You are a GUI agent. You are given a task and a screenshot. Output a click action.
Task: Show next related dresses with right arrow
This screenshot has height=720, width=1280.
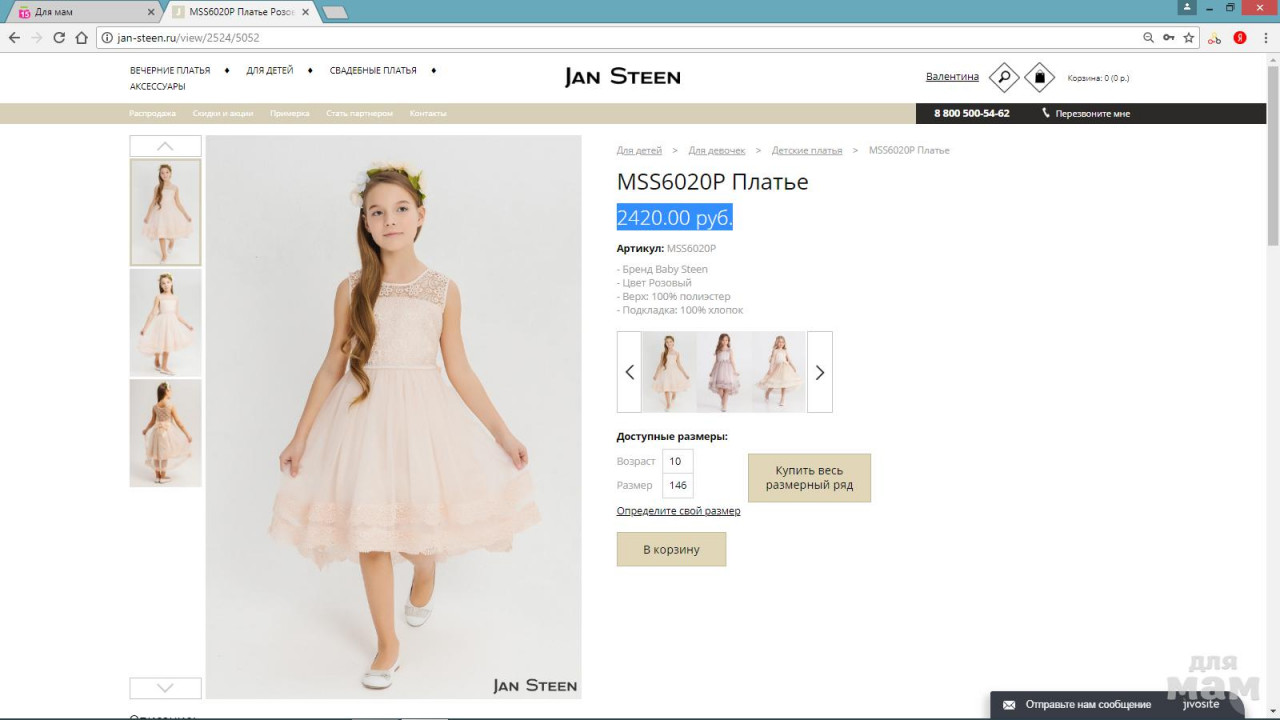point(819,372)
